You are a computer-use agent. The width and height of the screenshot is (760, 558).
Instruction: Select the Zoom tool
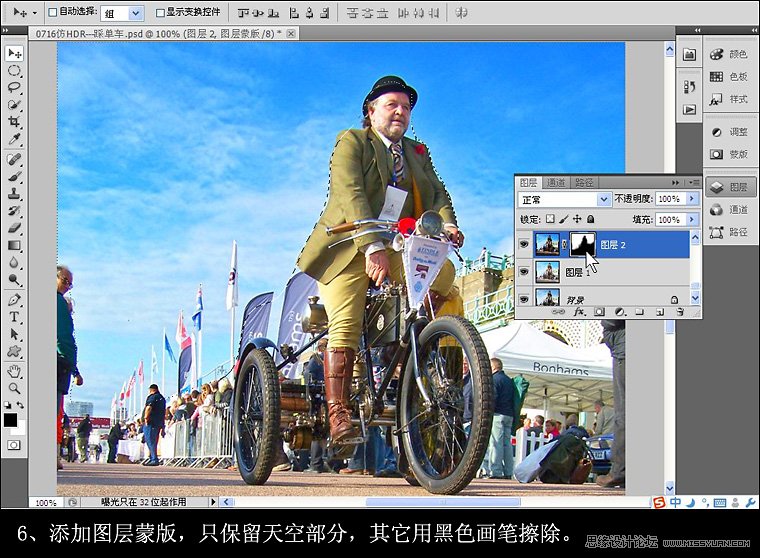14,388
